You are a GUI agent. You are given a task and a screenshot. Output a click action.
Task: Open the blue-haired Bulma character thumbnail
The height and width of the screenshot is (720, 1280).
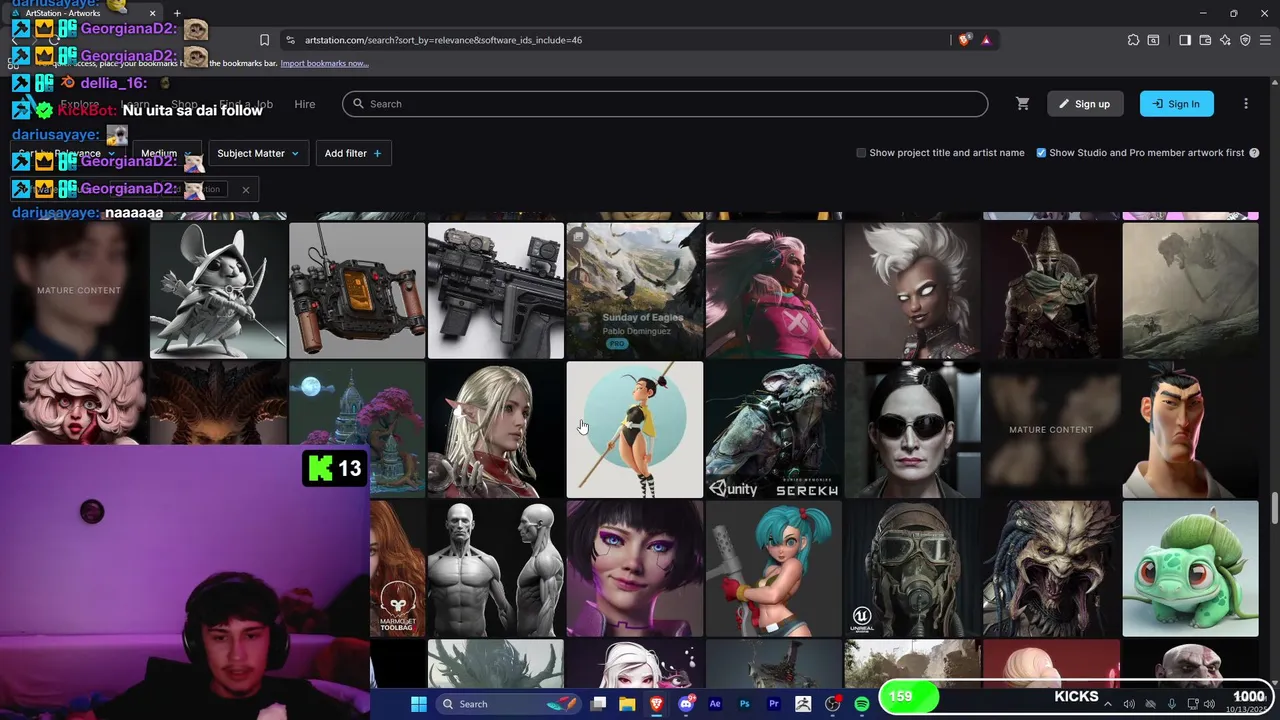774,568
